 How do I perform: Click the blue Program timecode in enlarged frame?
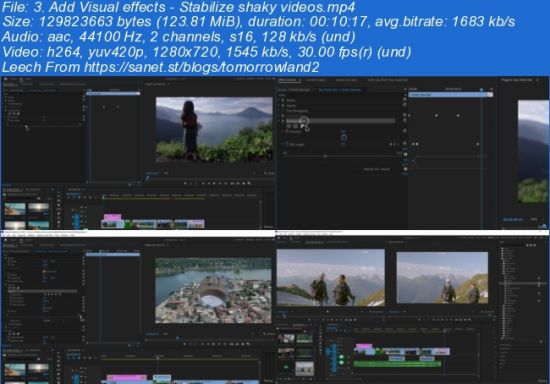point(512,220)
